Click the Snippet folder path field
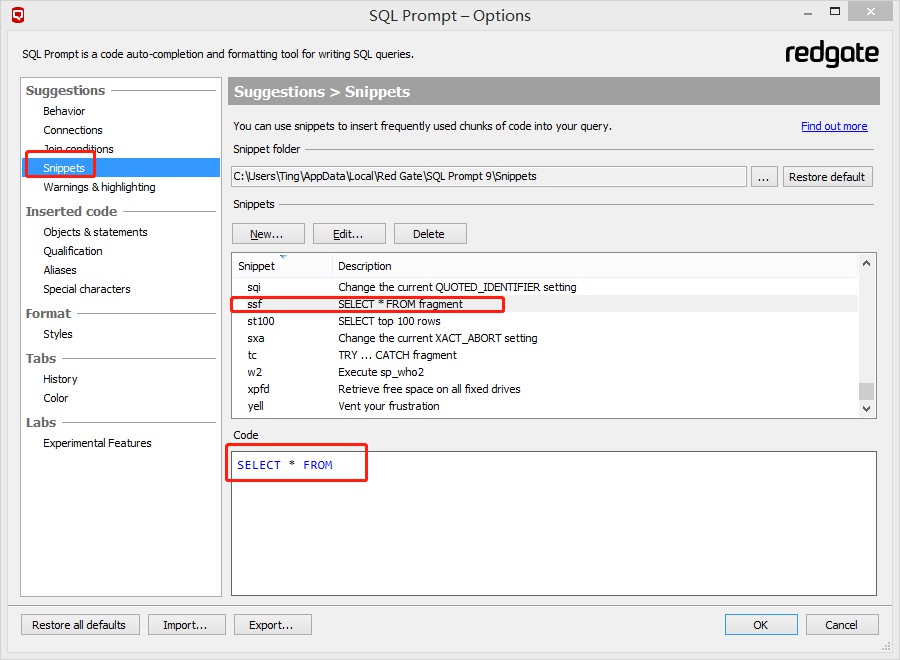The height and width of the screenshot is (660, 900). tap(489, 177)
